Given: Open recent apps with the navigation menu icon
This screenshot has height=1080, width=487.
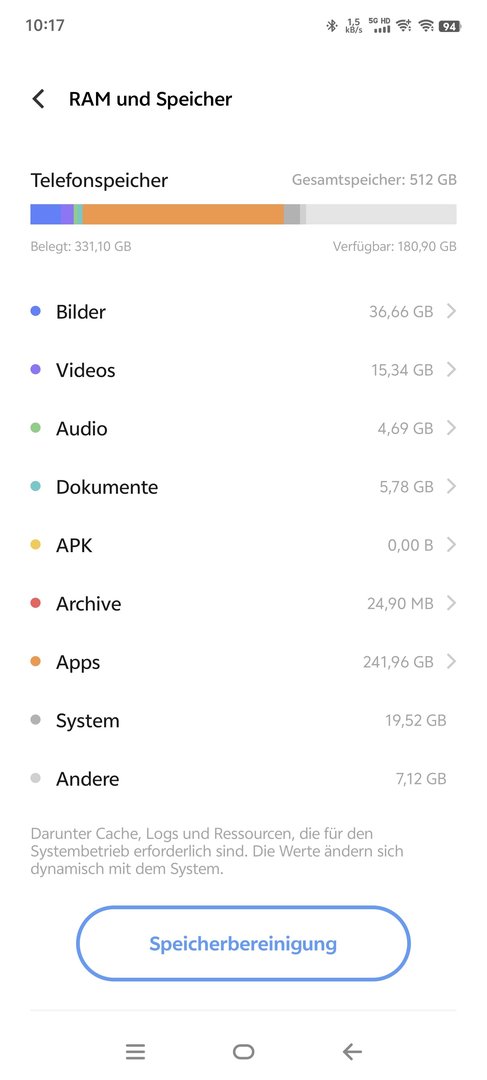Looking at the screenshot, I should pyautogui.click(x=136, y=1051).
